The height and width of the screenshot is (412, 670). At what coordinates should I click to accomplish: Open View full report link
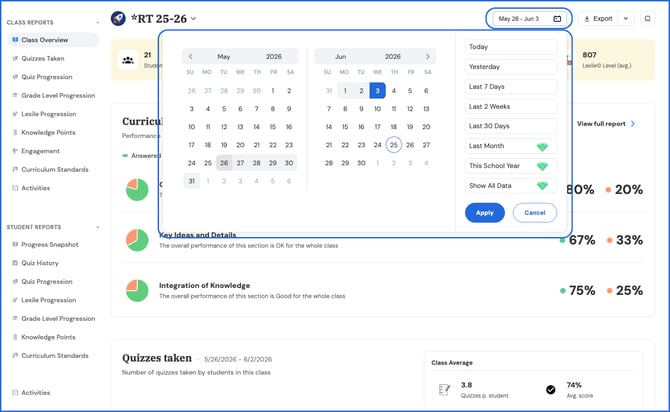click(606, 124)
